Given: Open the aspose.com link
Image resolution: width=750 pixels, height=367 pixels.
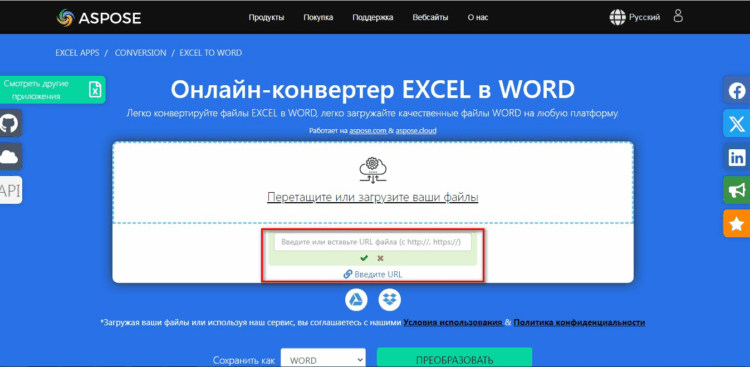Looking at the screenshot, I should click(x=368, y=130).
